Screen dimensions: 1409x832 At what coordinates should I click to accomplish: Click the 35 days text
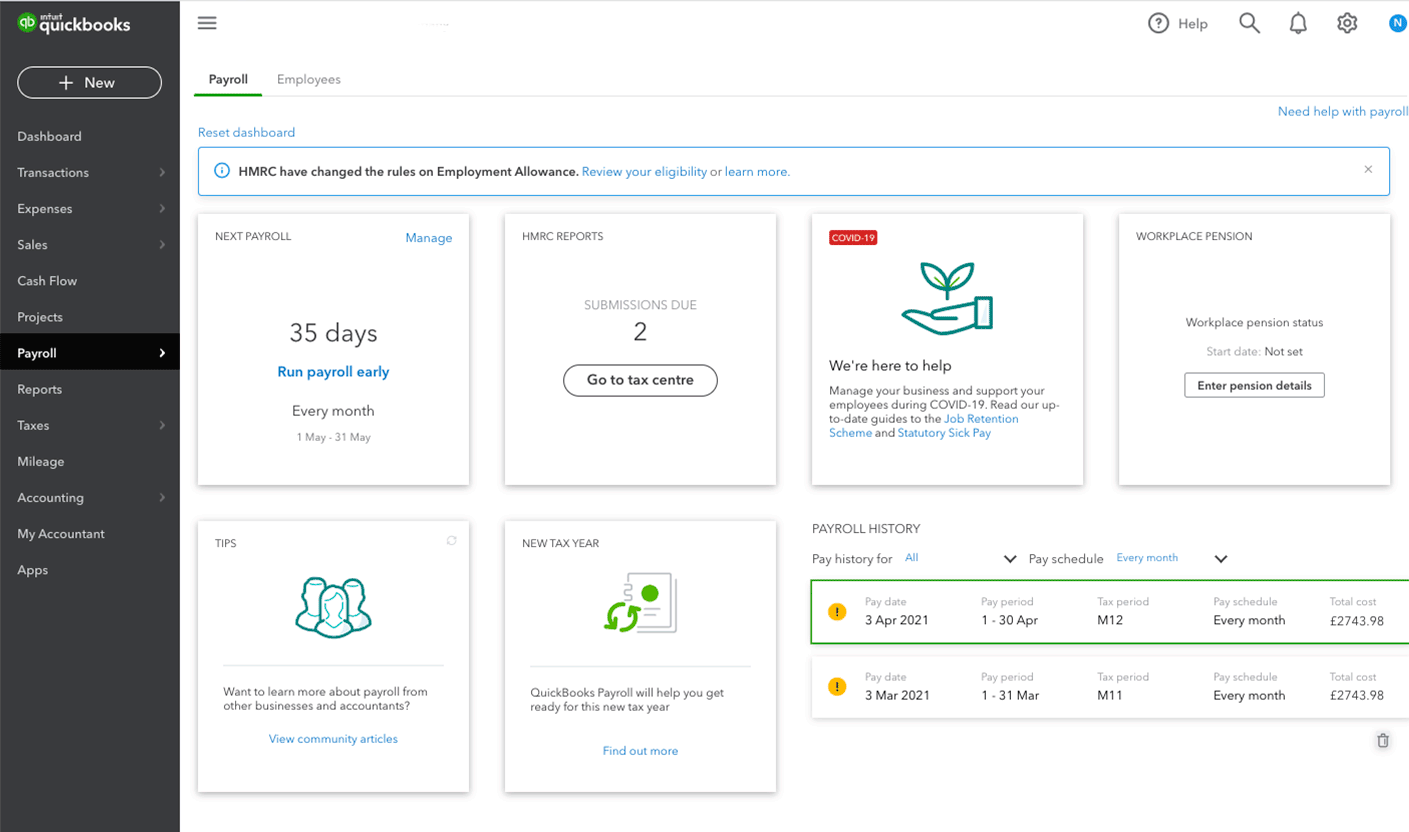pos(333,333)
